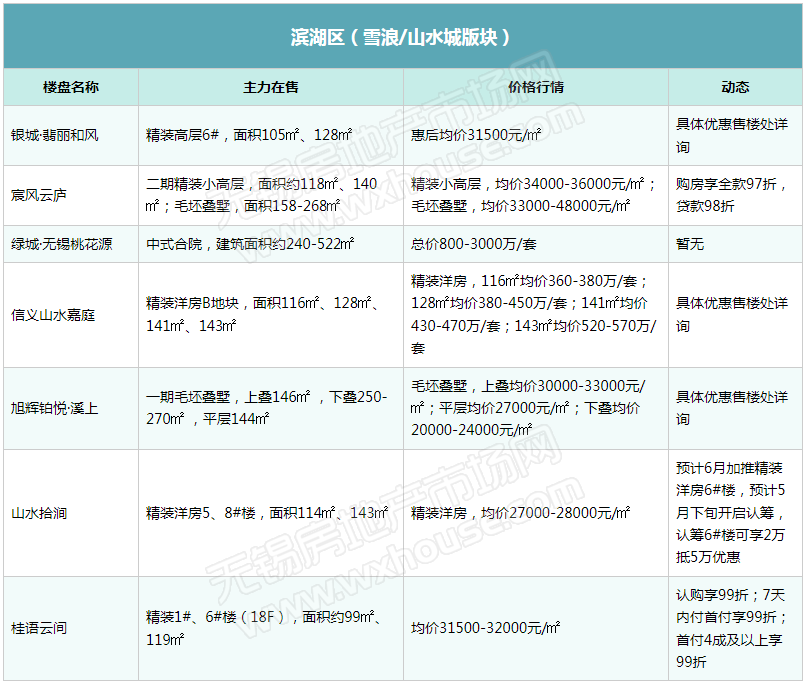
Task: Select the 主力在售 column header
Action: pyautogui.click(x=270, y=87)
